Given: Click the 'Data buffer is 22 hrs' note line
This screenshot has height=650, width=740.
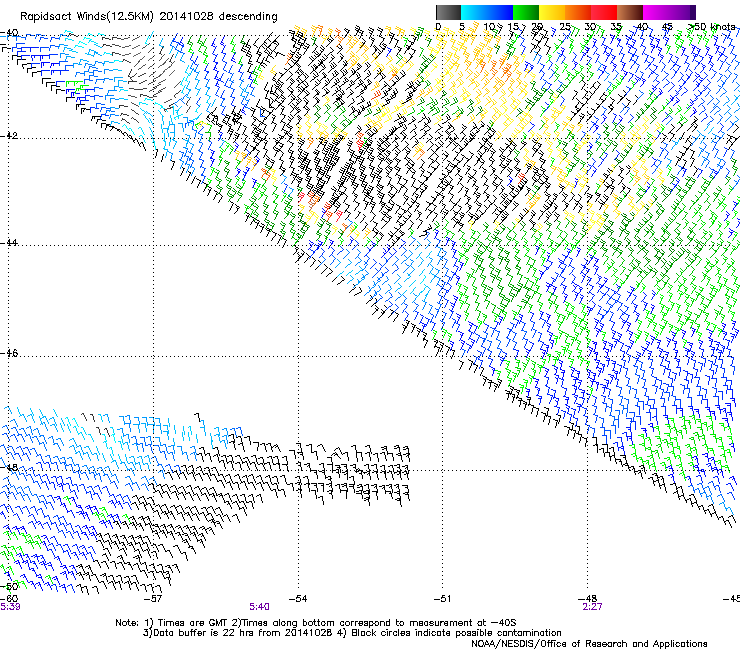Looking at the screenshot, I should (352, 633).
